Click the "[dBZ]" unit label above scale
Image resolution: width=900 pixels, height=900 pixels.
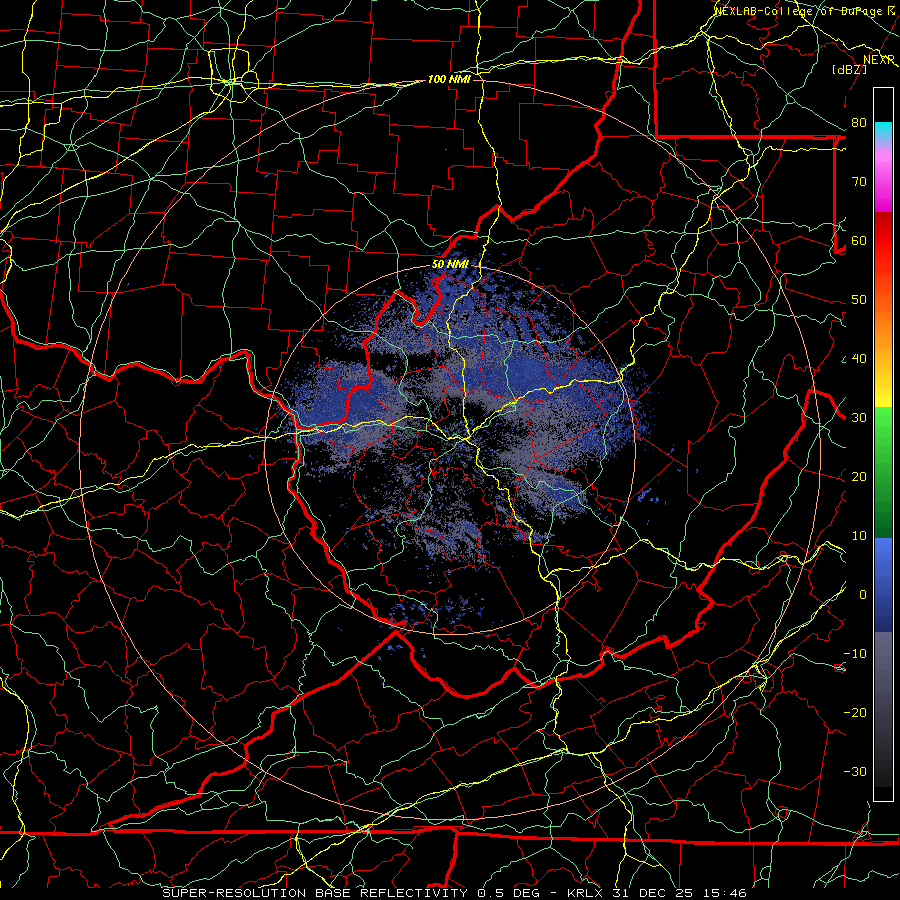coord(849,69)
